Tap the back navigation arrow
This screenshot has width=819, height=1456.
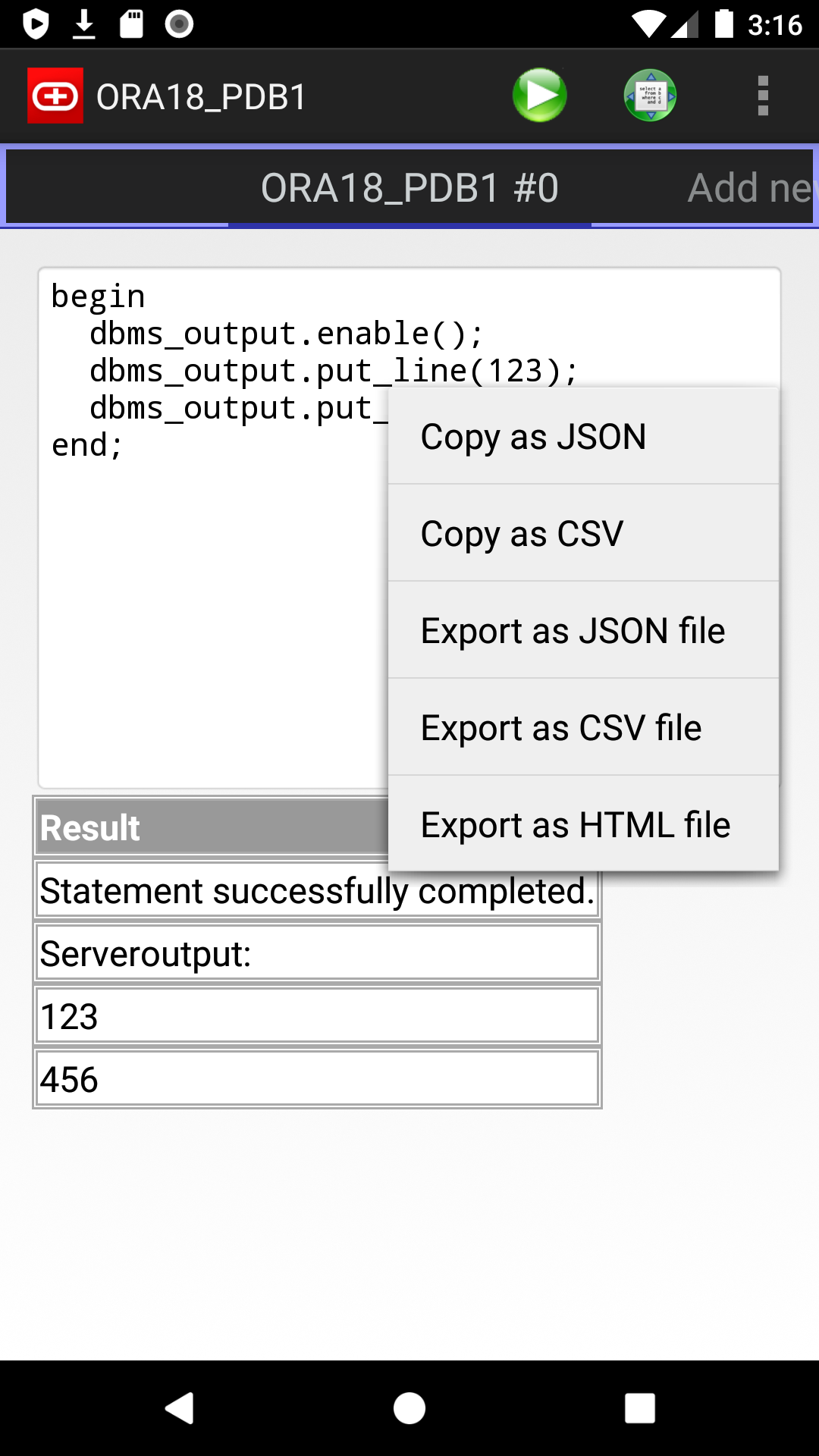pos(180,1409)
